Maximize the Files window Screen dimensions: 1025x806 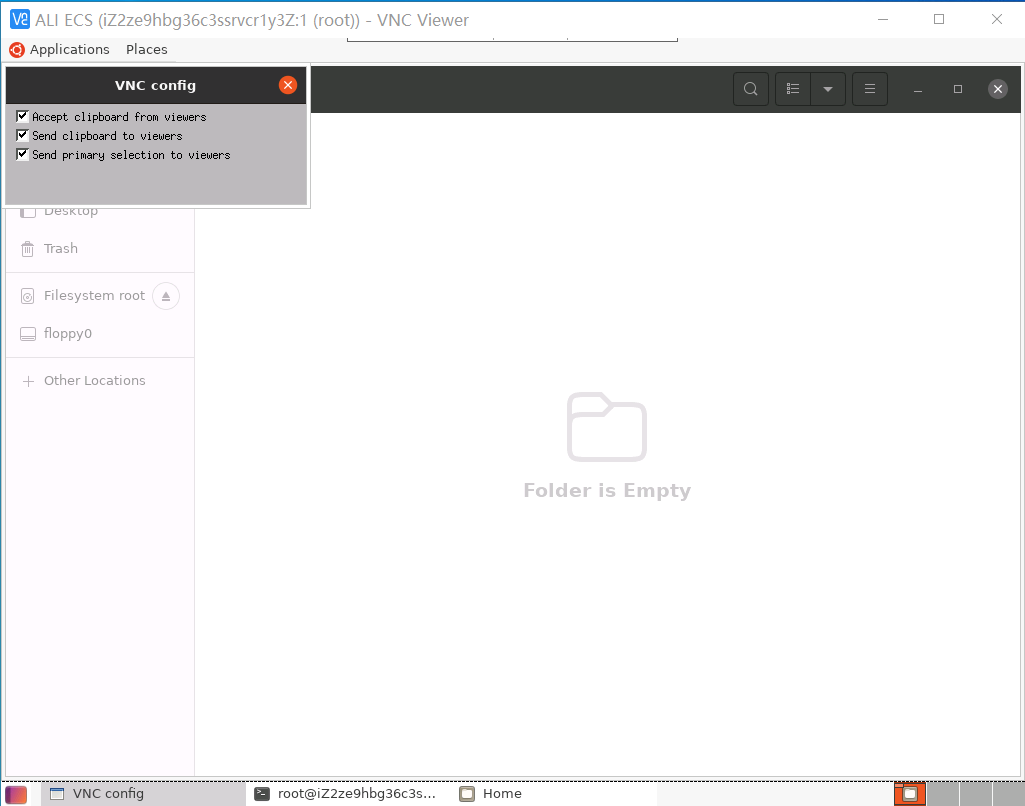[958, 89]
